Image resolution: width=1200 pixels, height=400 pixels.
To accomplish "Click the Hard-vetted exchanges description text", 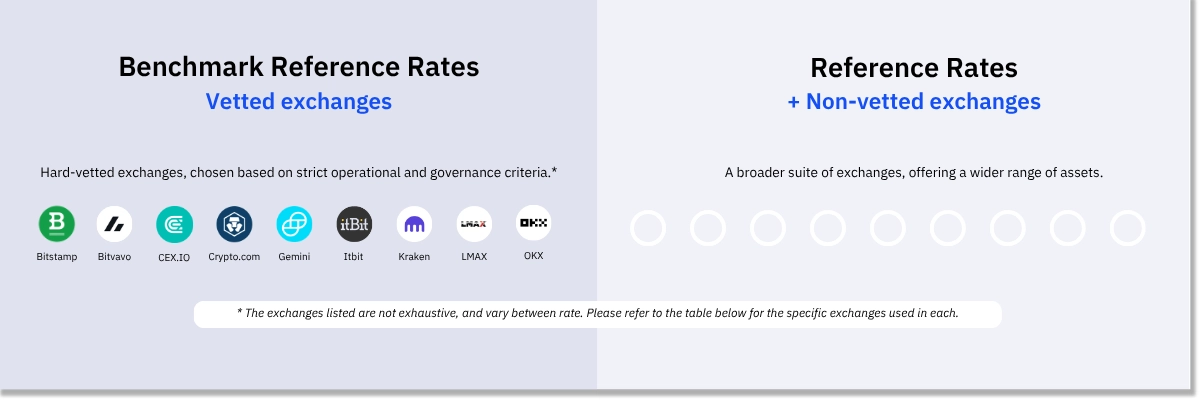I will (298, 172).
